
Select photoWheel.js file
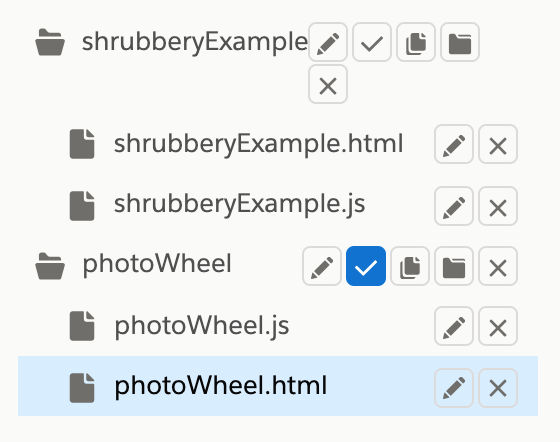tap(202, 326)
